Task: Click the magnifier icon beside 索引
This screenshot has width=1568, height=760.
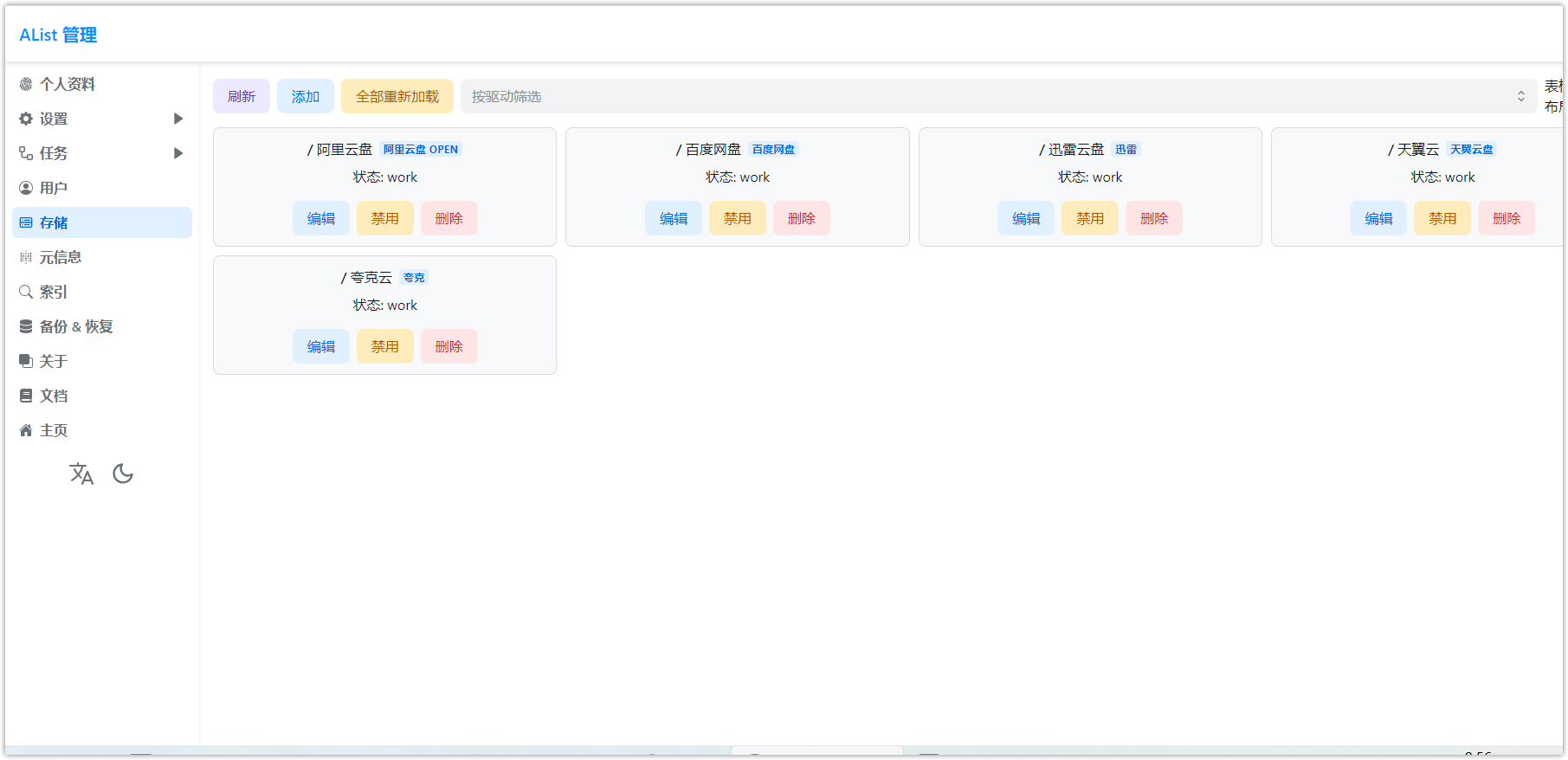Action: point(26,292)
